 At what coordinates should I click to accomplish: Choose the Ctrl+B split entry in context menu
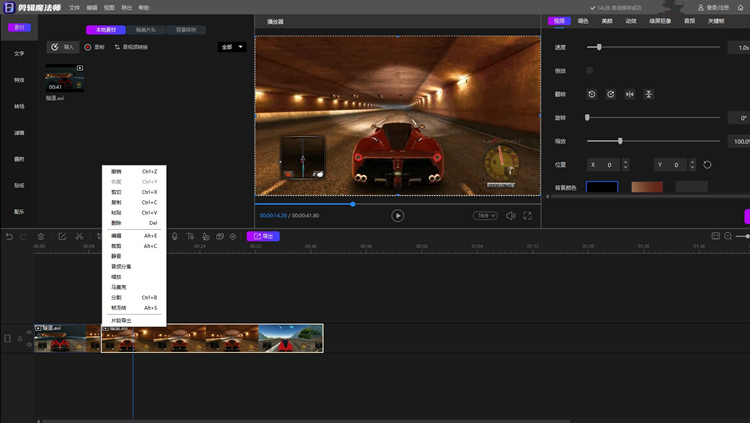(x=134, y=298)
